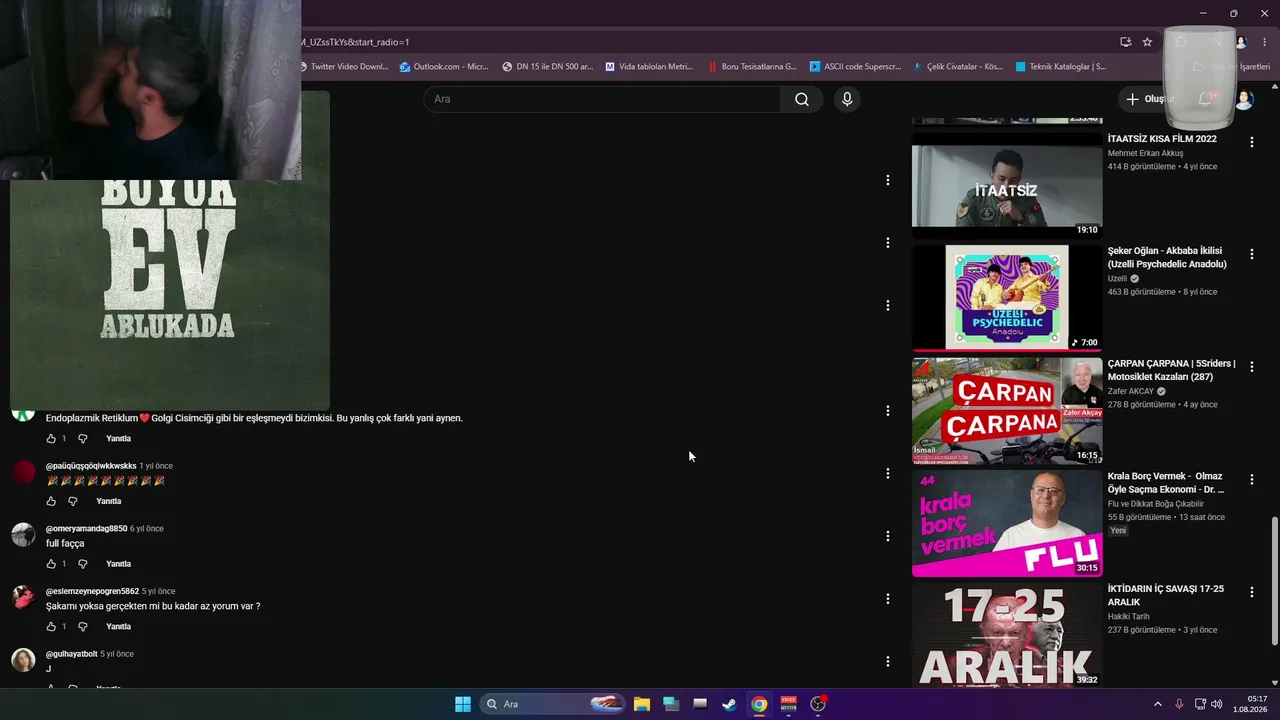The height and width of the screenshot is (720, 1280).
Task: Open options menu for @omeryamandag8850's comment
Action: tap(887, 536)
